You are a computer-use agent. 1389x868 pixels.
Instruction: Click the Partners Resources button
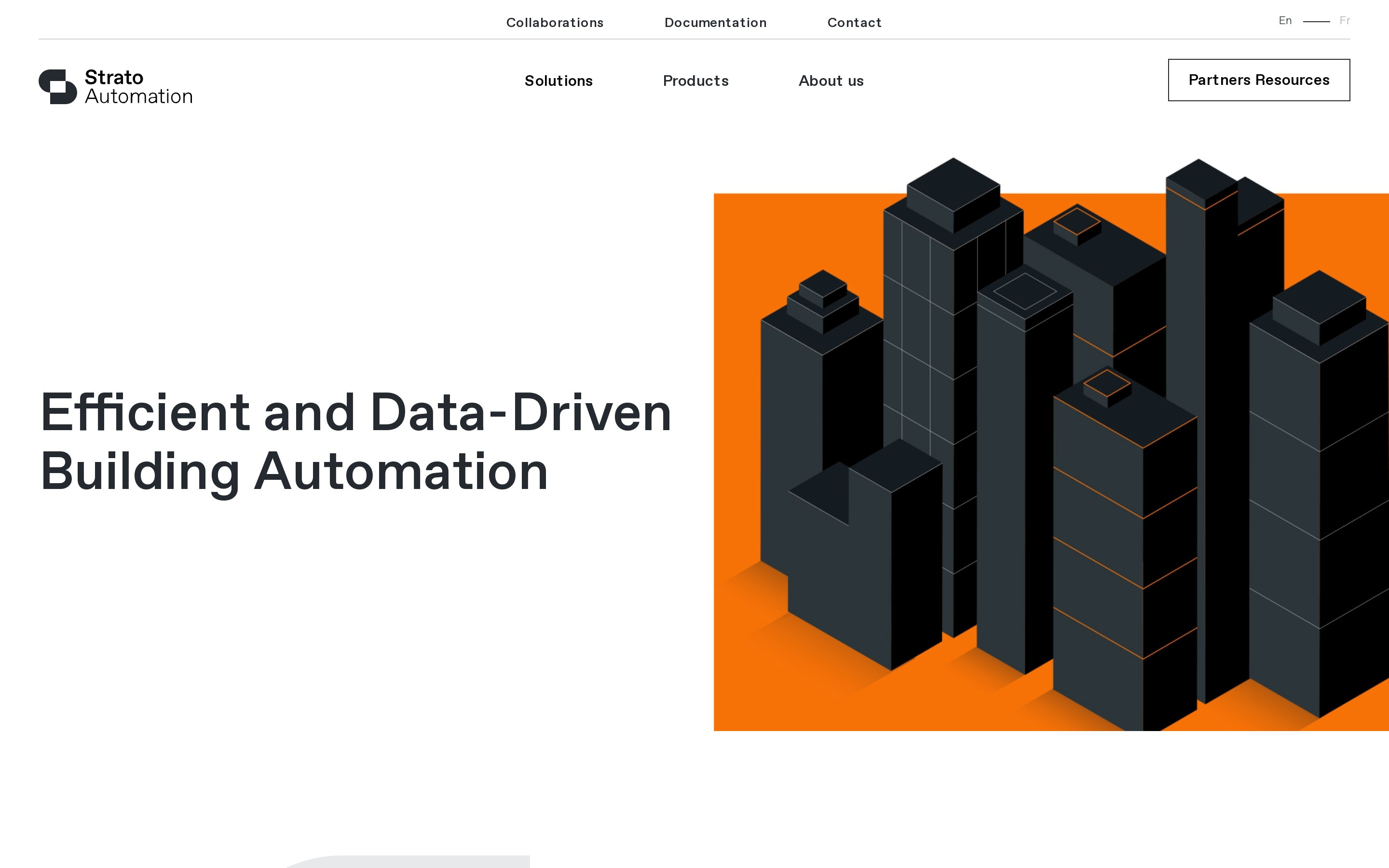tap(1259, 80)
